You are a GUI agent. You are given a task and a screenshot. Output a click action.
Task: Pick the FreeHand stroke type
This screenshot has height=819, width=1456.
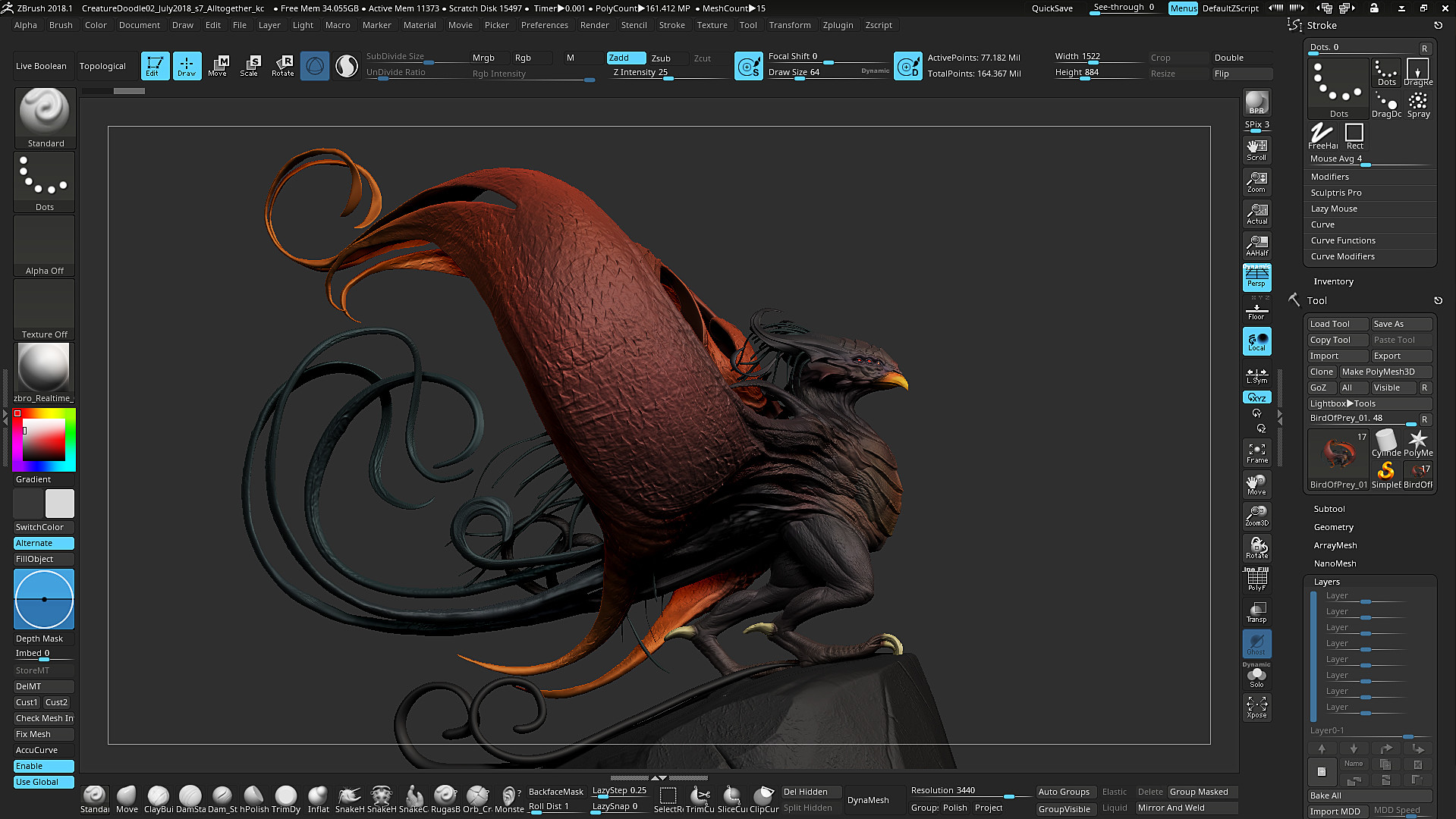click(1322, 136)
